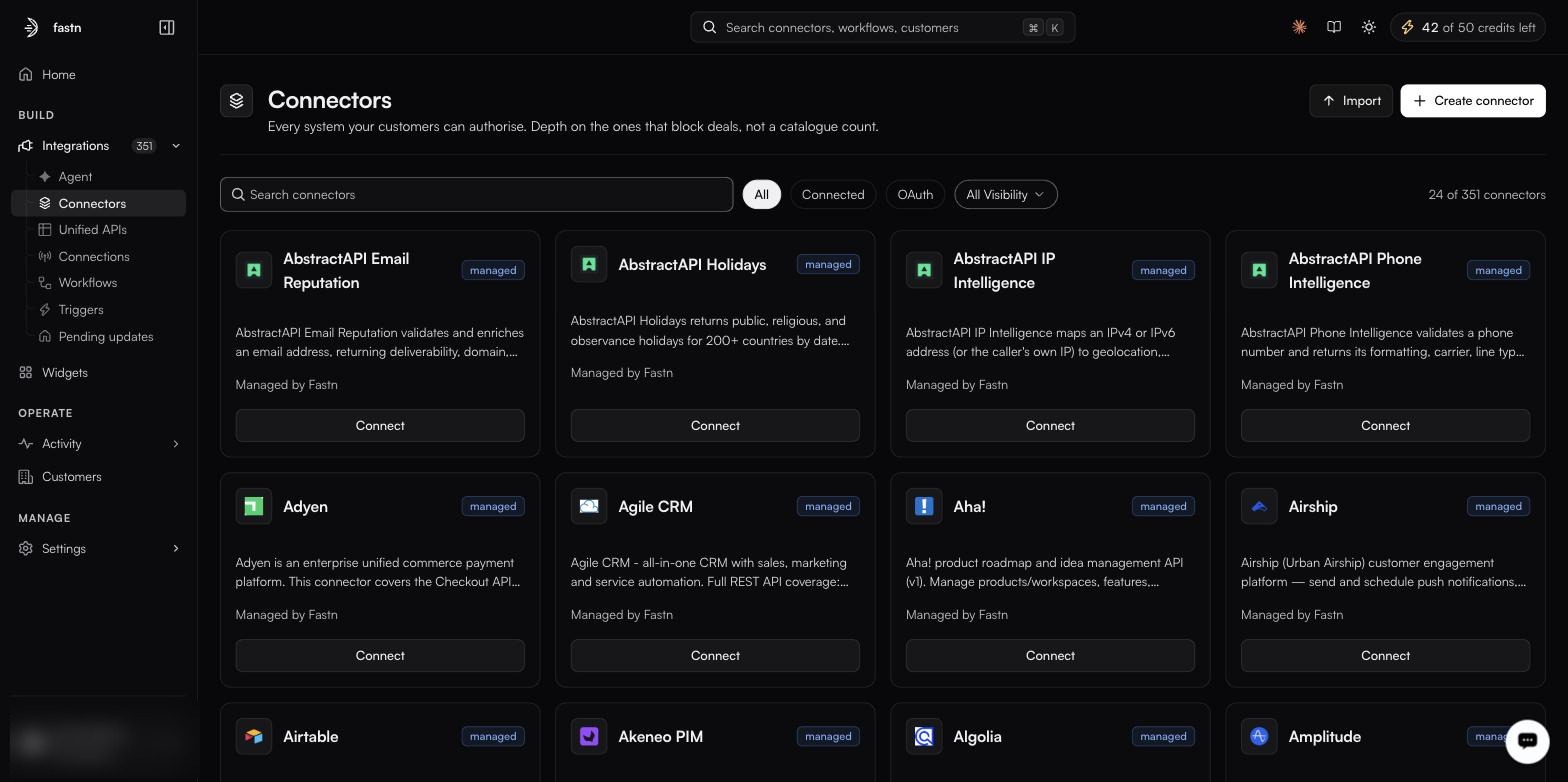Screen dimensions: 1568x782
Task: Select the All filter pill
Action: coord(761,194)
